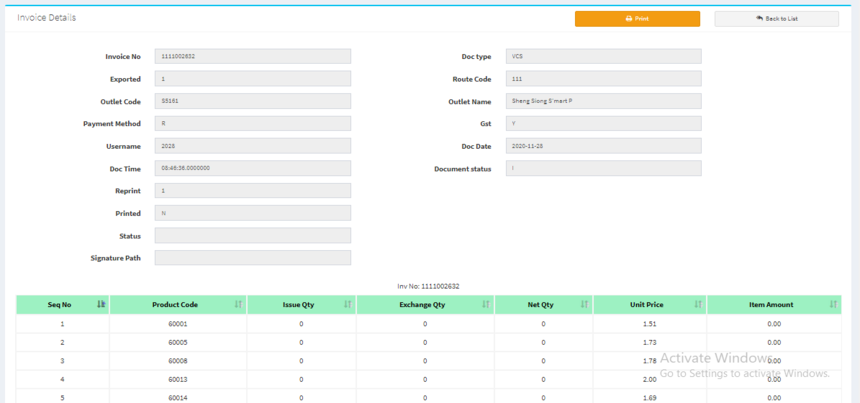The image size is (860, 403).
Task: Click the Invoice No input field
Action: (x=253, y=56)
